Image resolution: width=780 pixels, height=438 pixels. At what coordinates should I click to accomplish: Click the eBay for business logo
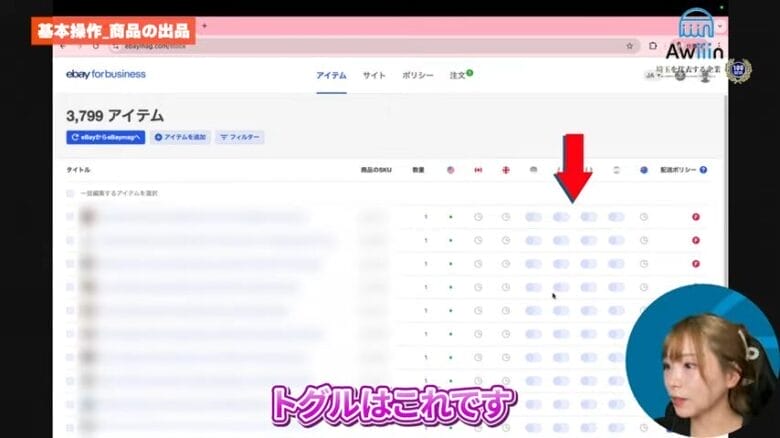click(x=105, y=74)
